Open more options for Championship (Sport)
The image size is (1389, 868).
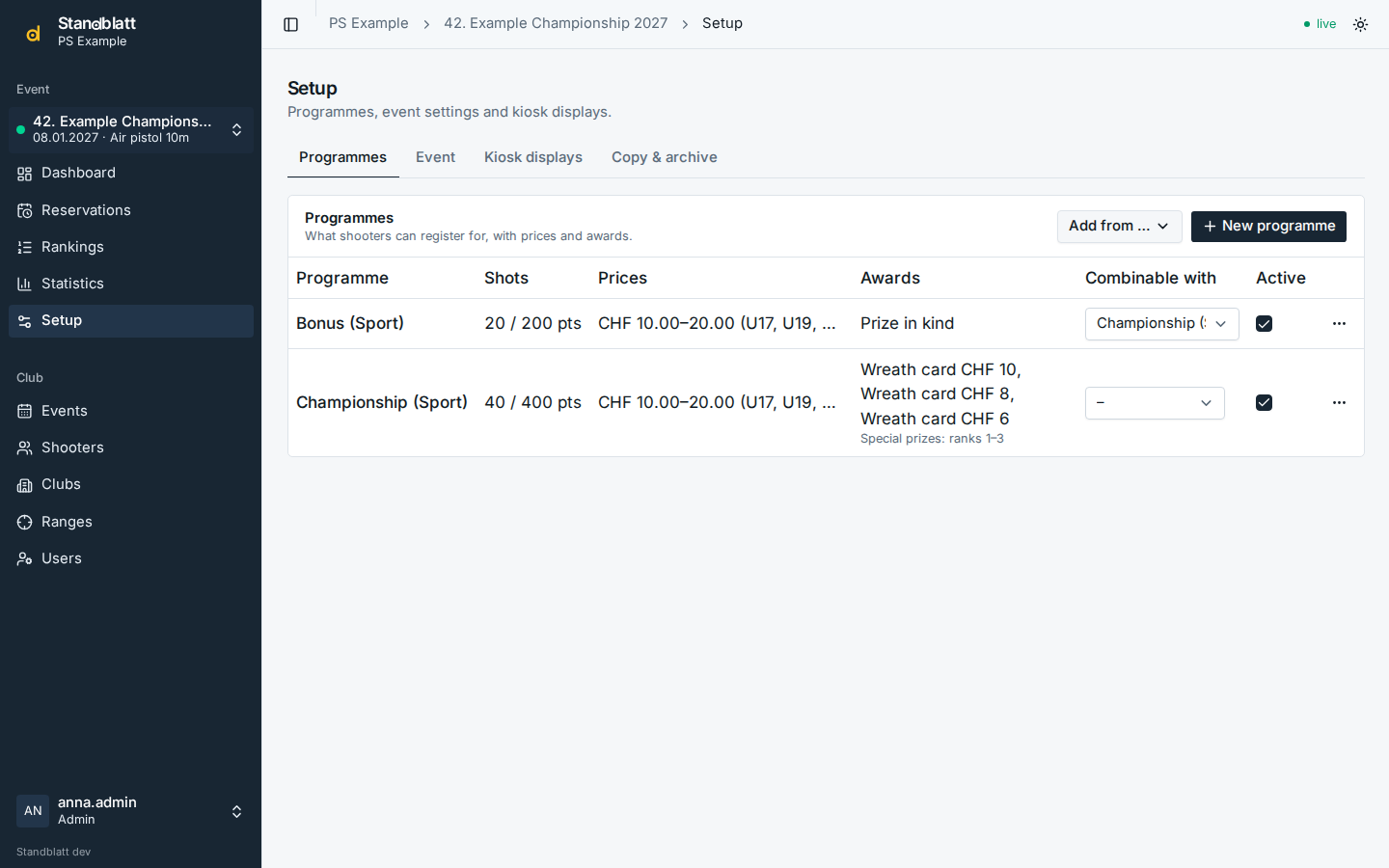[x=1339, y=403]
